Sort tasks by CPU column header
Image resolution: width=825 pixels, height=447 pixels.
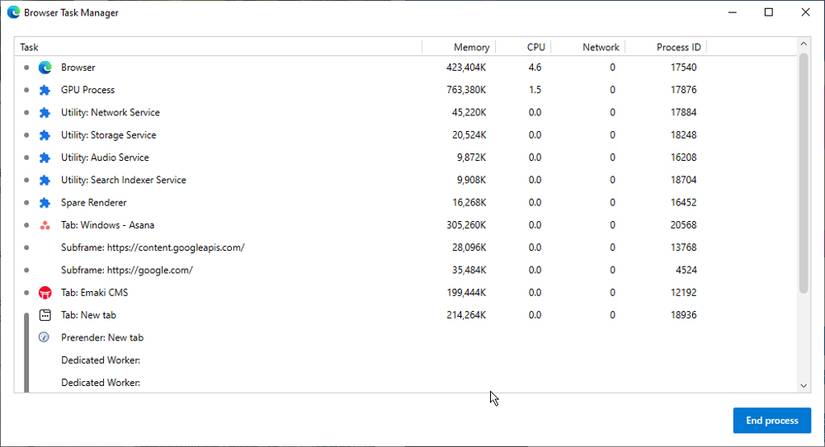(536, 47)
